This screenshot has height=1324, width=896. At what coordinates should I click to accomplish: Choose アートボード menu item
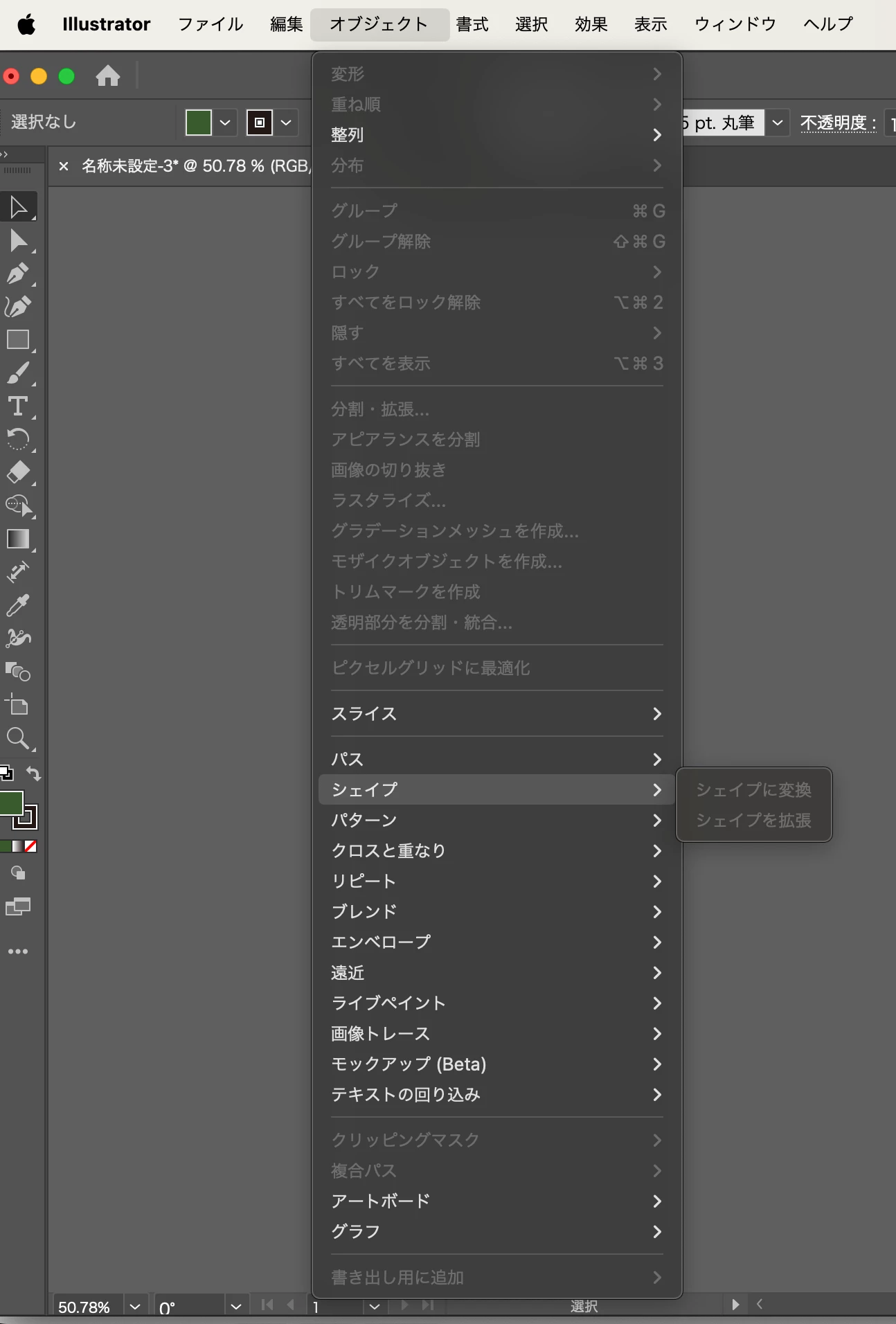click(x=496, y=1201)
